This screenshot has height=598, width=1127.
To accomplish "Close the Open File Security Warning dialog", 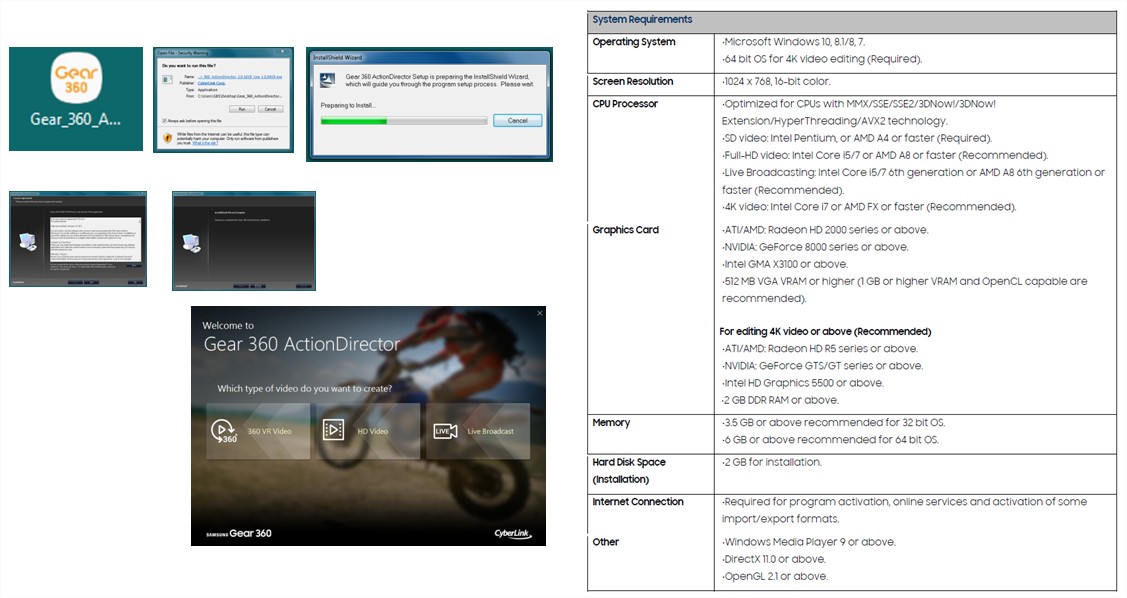I will click(x=282, y=52).
